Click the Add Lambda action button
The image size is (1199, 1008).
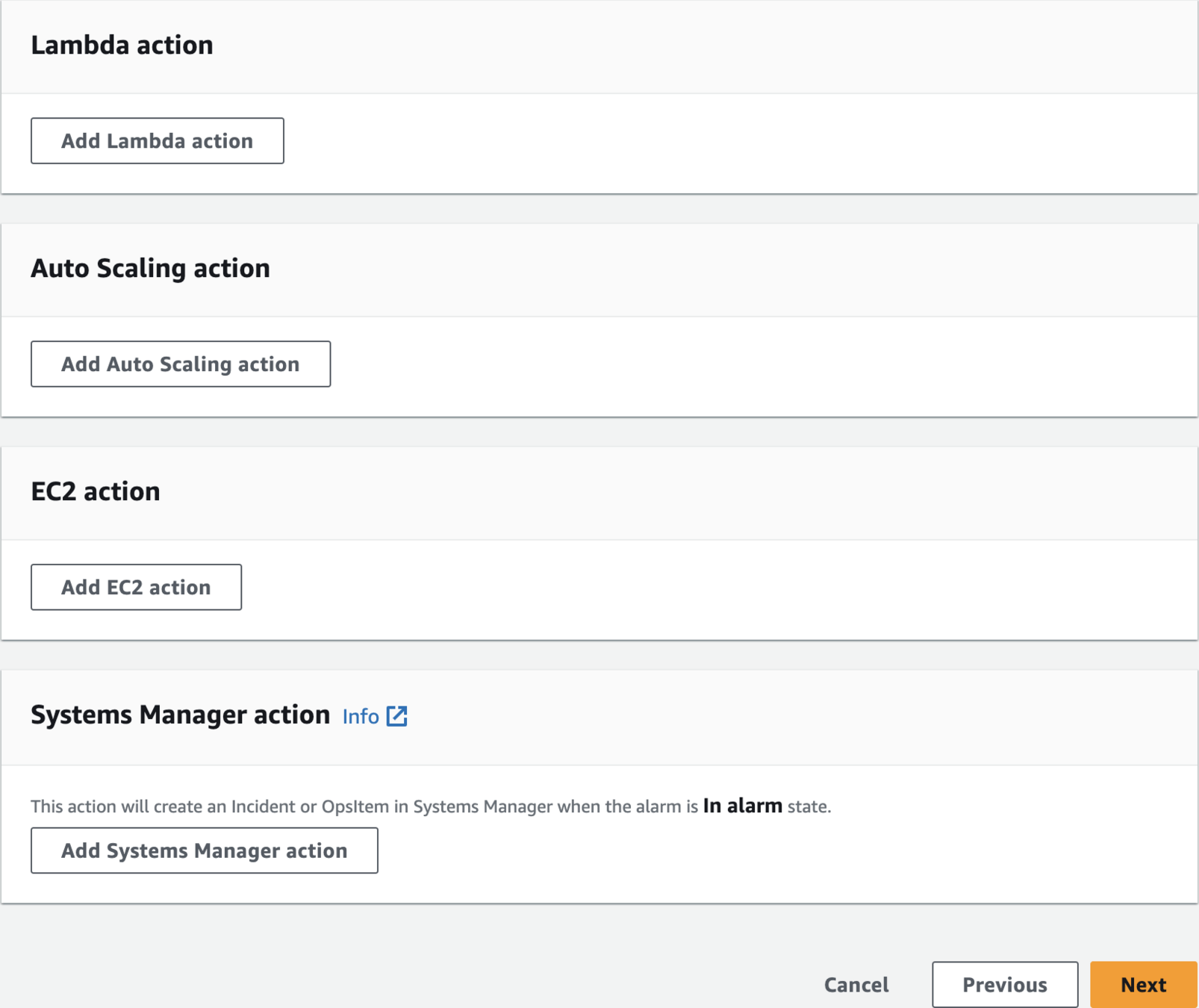(x=158, y=140)
